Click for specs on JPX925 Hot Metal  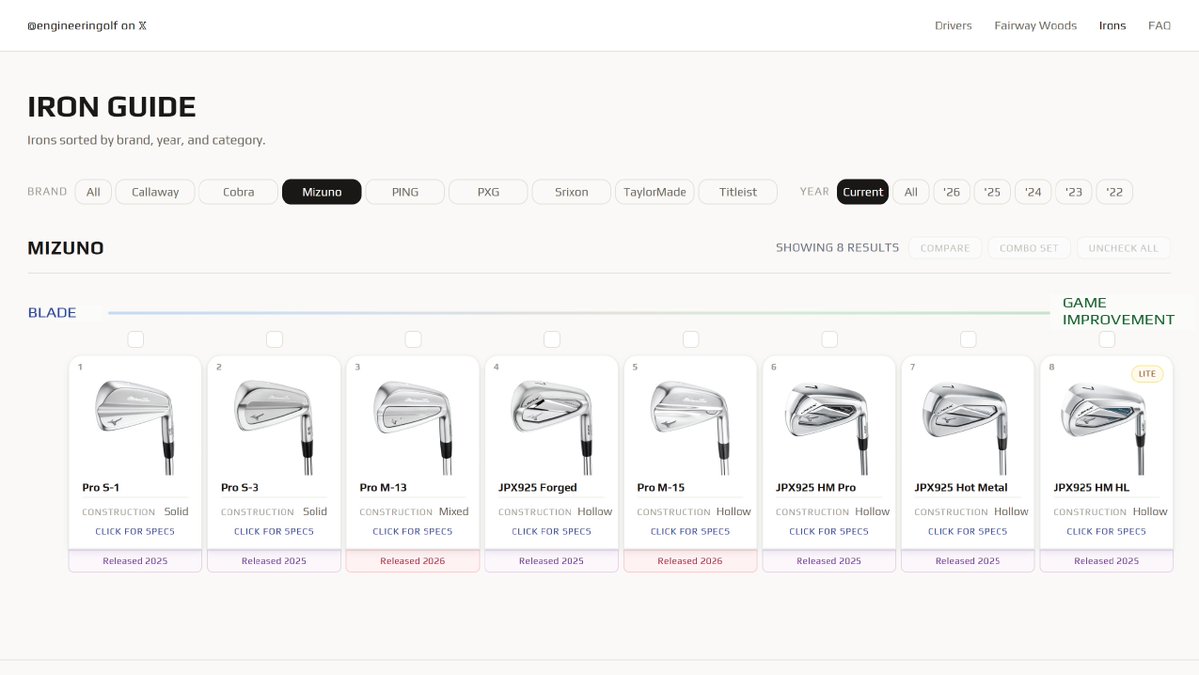[x=968, y=531]
